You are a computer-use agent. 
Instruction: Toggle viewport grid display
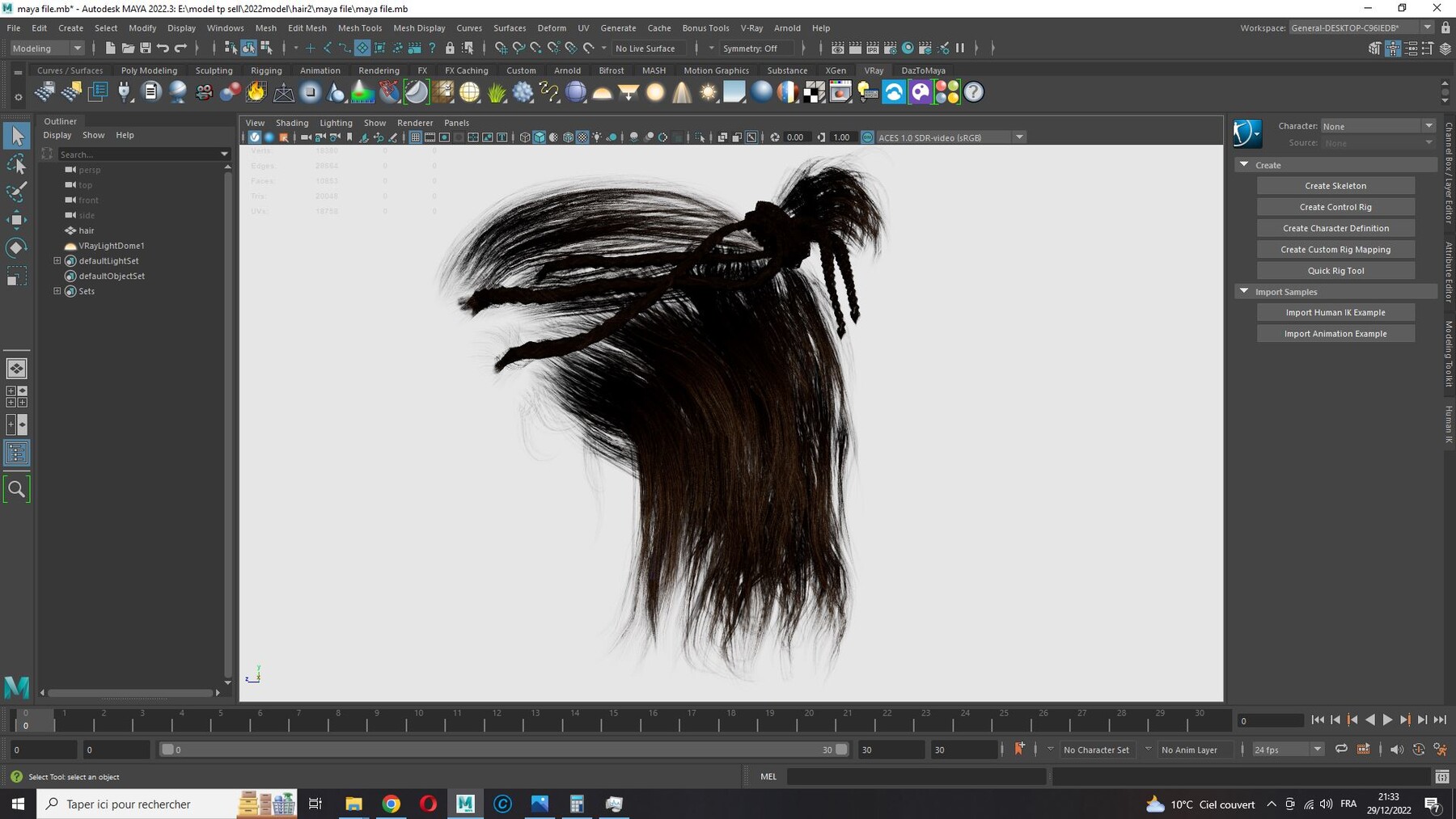[x=415, y=137]
